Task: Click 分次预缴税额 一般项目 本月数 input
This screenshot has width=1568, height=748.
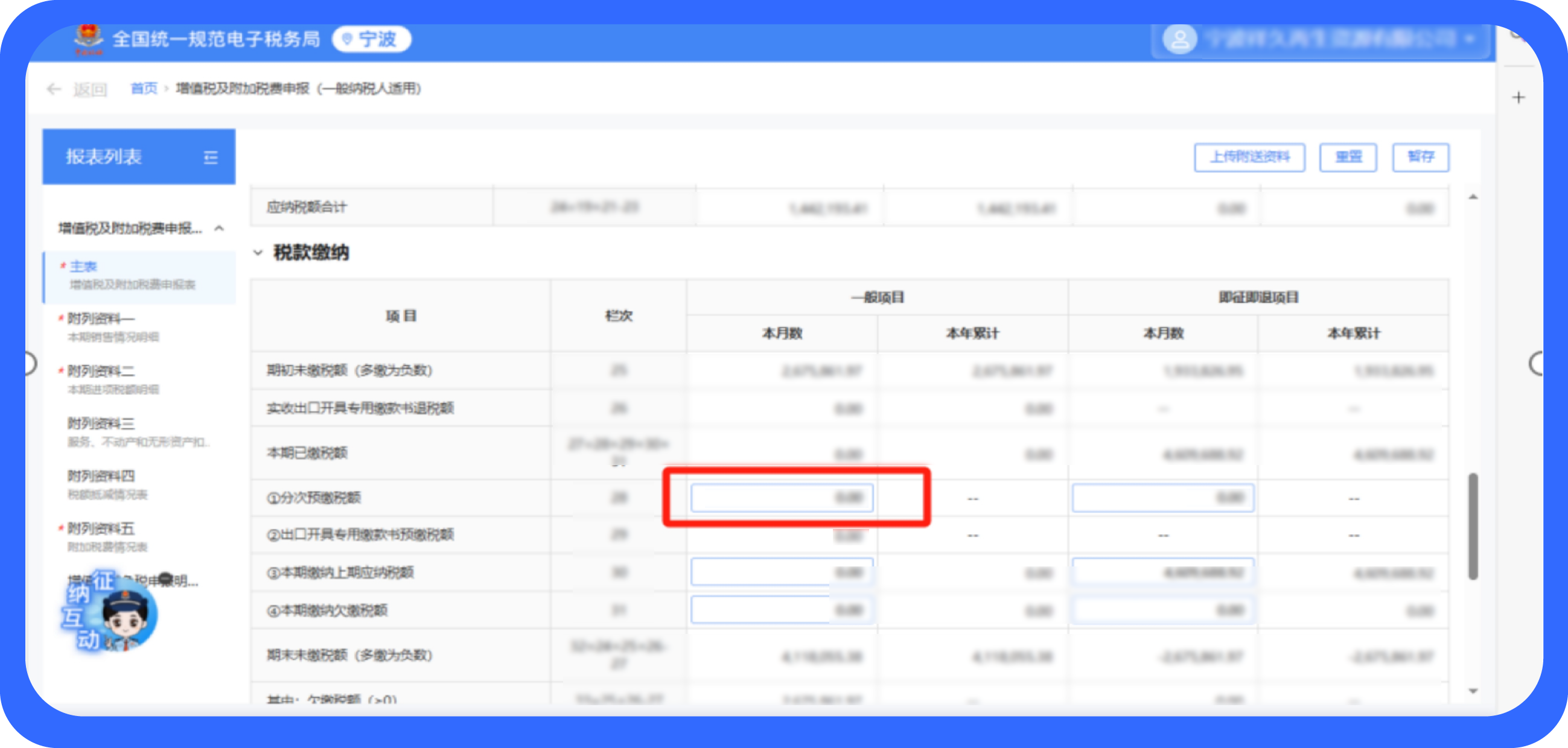Action: (782, 498)
